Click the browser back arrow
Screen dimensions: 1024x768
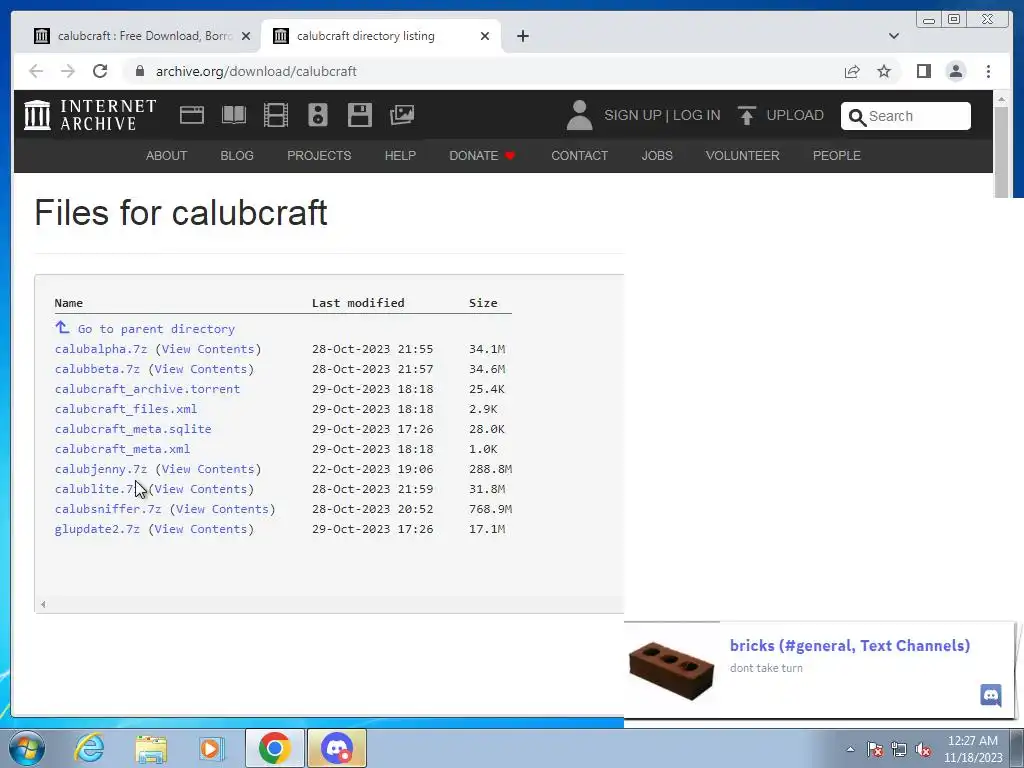(x=36, y=71)
